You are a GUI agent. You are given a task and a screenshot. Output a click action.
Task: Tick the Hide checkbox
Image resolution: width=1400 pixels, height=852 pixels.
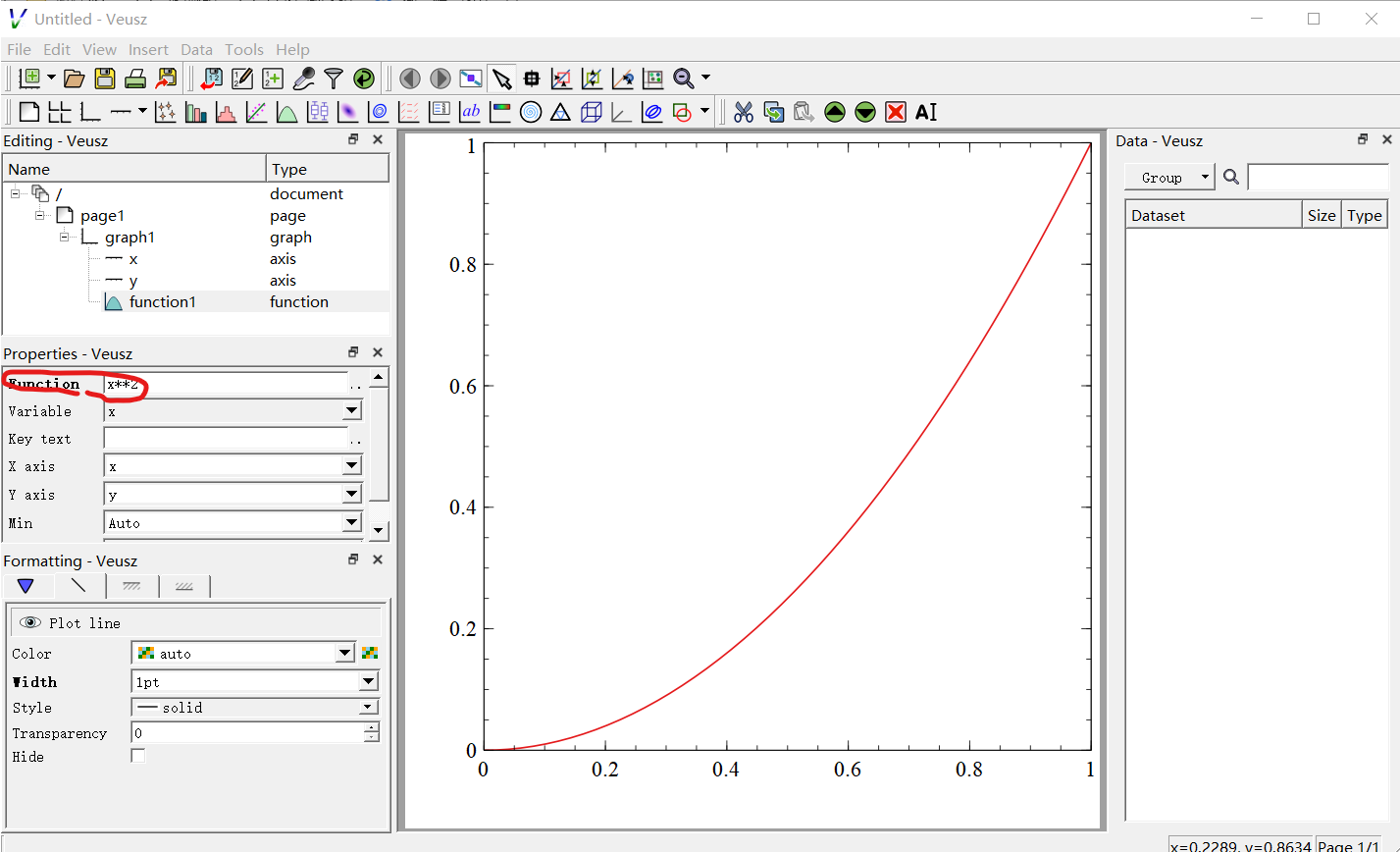click(x=138, y=756)
